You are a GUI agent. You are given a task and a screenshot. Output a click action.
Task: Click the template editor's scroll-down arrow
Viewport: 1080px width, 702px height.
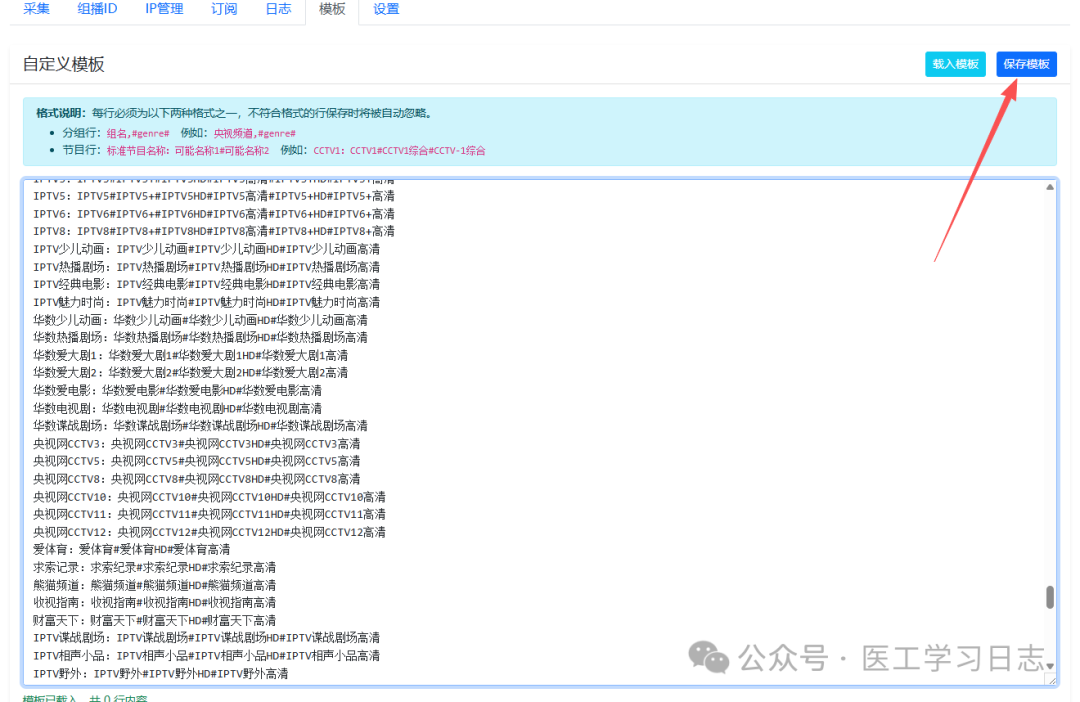point(1050,666)
